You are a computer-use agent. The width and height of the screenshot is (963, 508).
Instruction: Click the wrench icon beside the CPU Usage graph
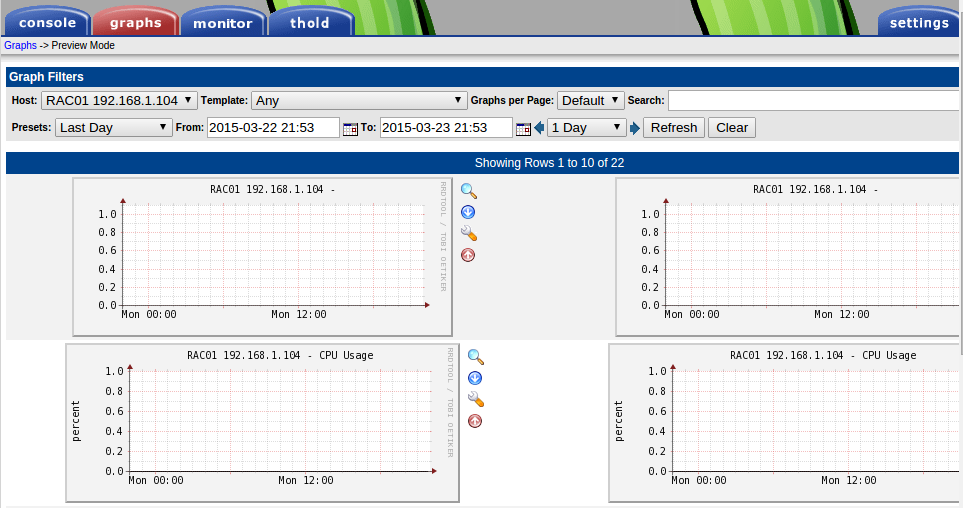tap(475, 399)
